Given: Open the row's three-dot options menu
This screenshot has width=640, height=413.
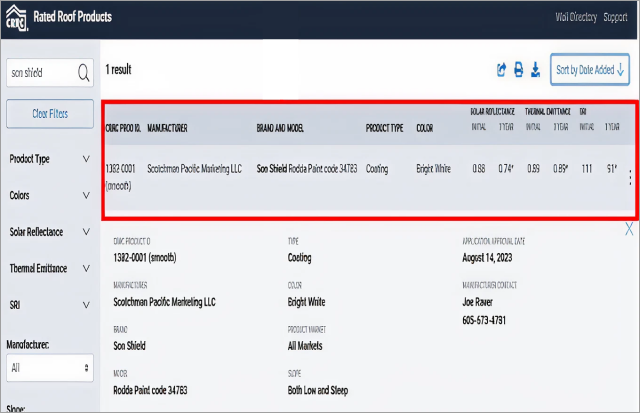Looking at the screenshot, I should pos(630,177).
